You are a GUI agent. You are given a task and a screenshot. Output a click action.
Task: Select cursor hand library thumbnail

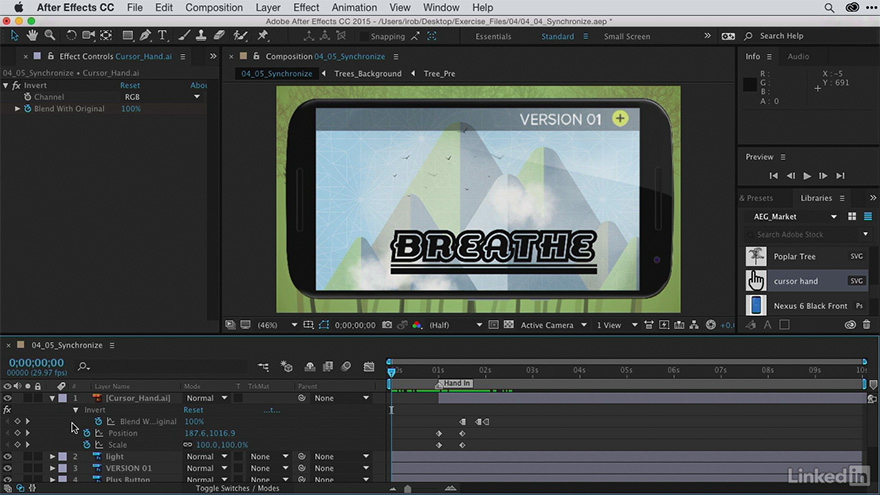(x=756, y=281)
